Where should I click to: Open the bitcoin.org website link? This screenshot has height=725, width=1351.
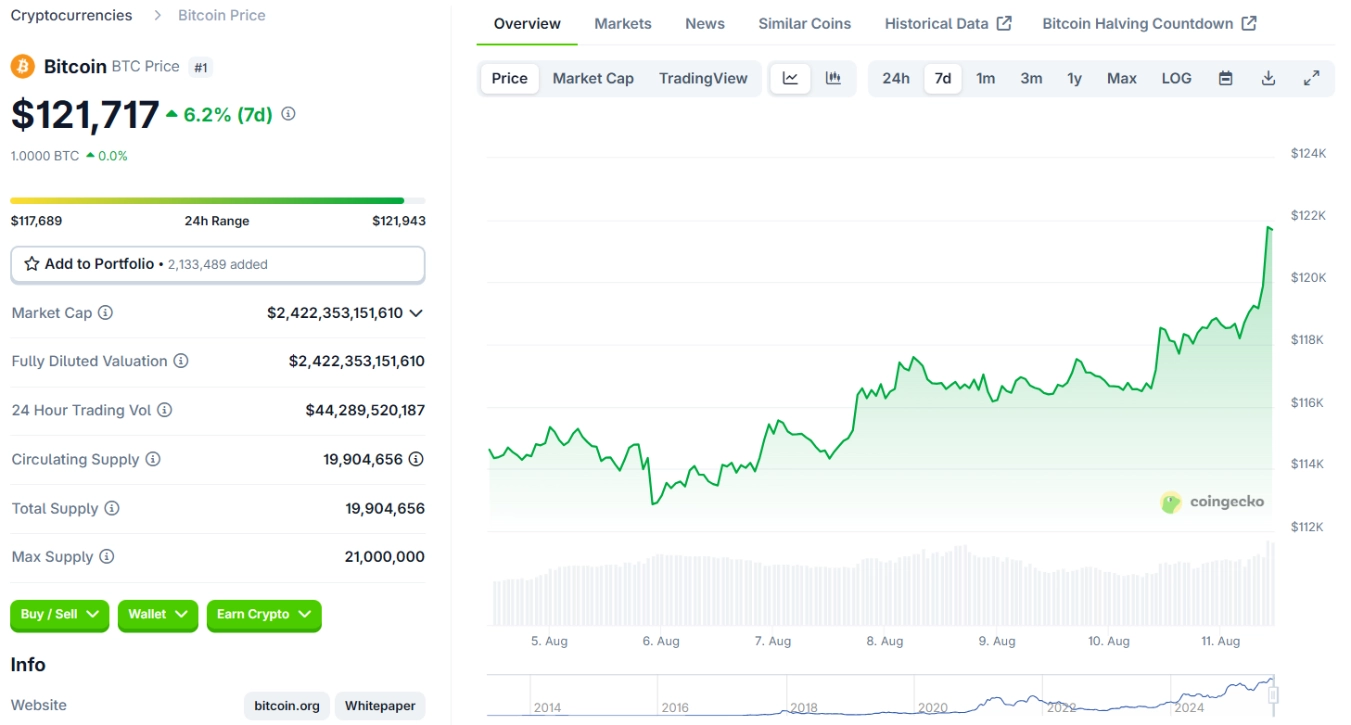click(x=287, y=705)
